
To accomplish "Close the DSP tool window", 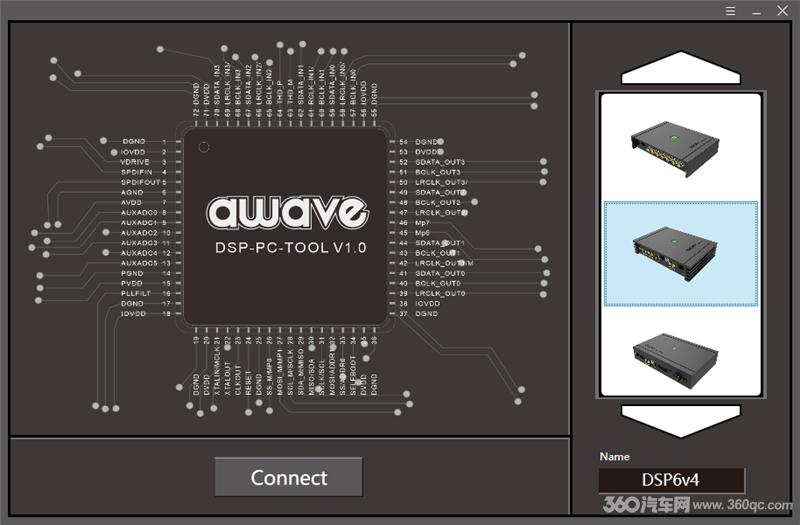I will [783, 11].
